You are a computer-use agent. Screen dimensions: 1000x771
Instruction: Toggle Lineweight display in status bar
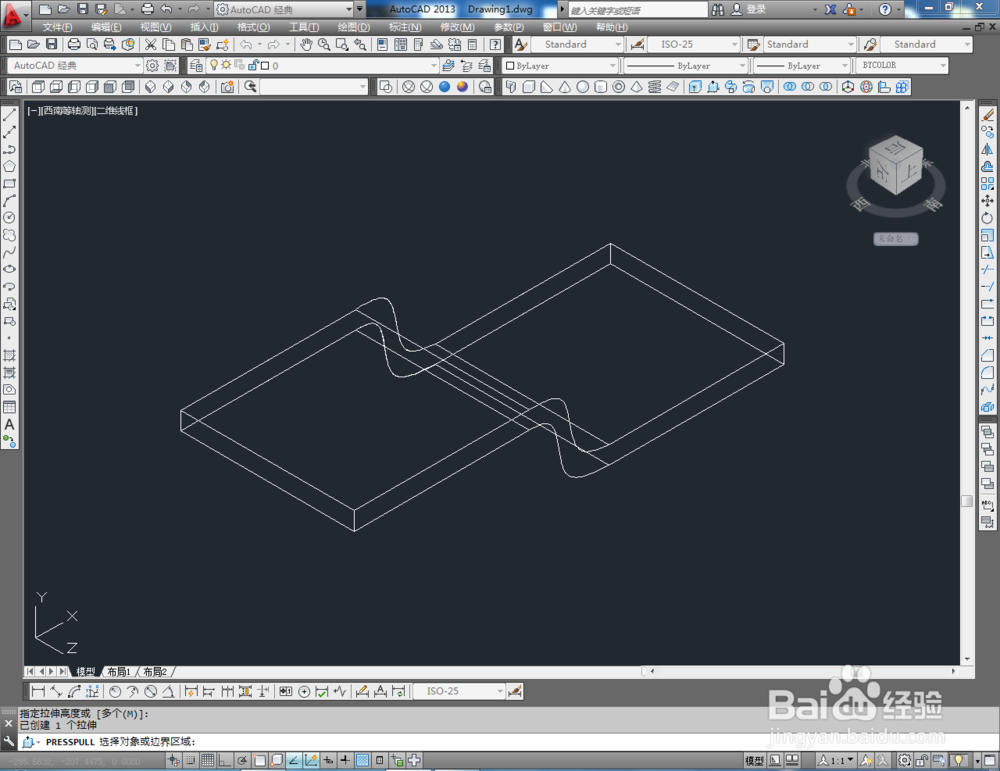pyautogui.click(x=345, y=760)
